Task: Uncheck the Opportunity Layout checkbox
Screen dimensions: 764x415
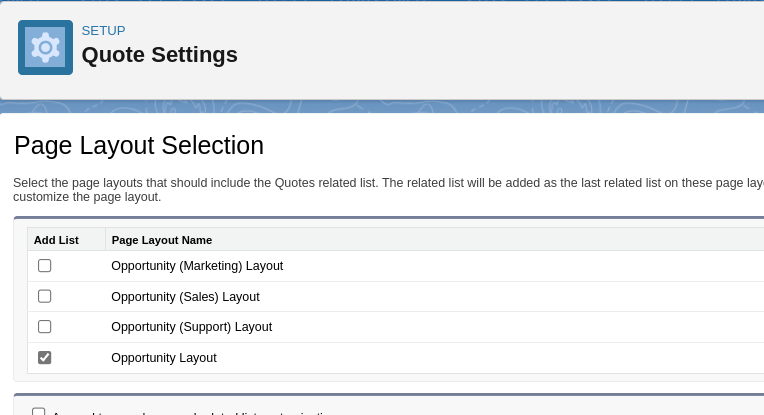Action: (x=45, y=357)
